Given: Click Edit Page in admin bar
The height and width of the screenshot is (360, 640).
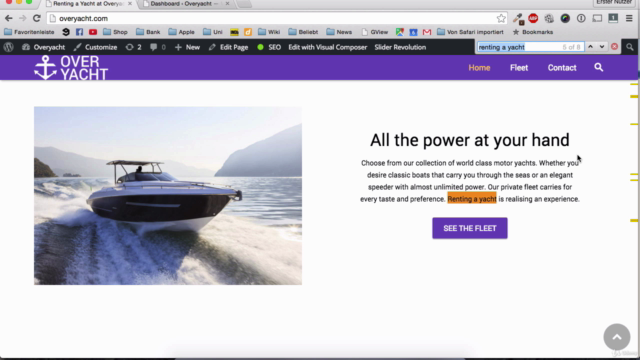Looking at the screenshot, I should [229, 47].
